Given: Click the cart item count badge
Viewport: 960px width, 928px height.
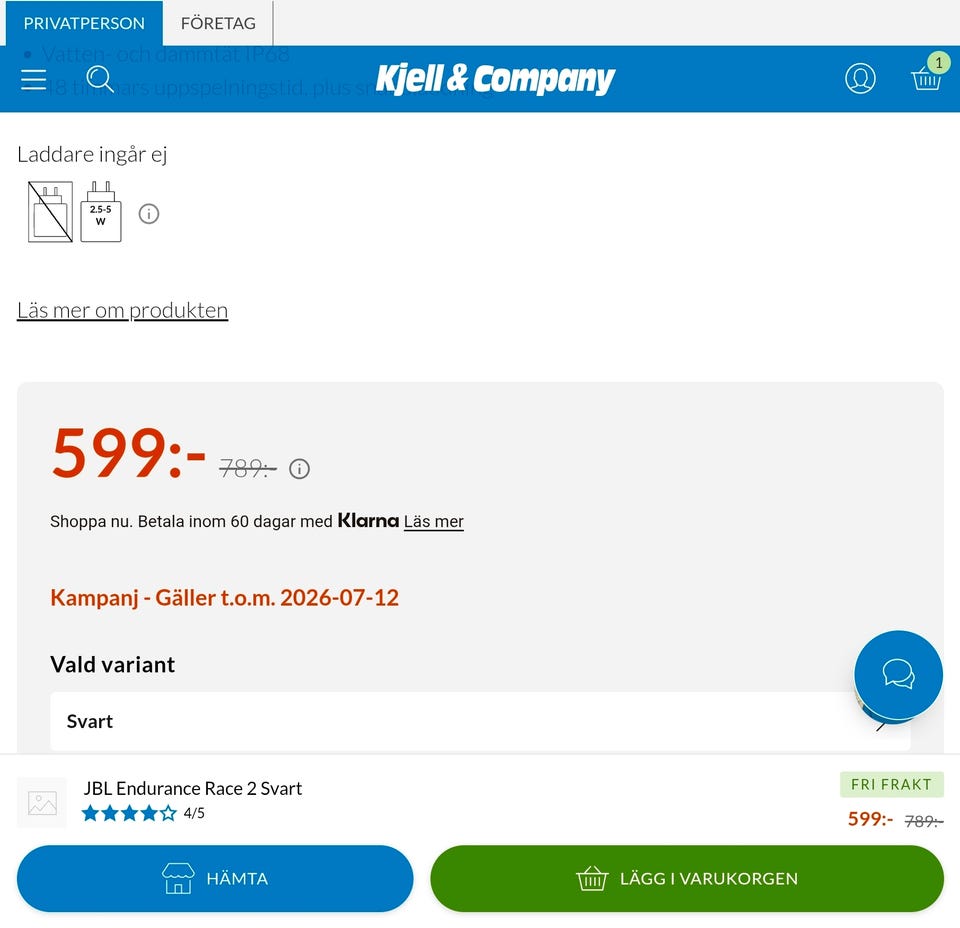Looking at the screenshot, I should [x=939, y=62].
